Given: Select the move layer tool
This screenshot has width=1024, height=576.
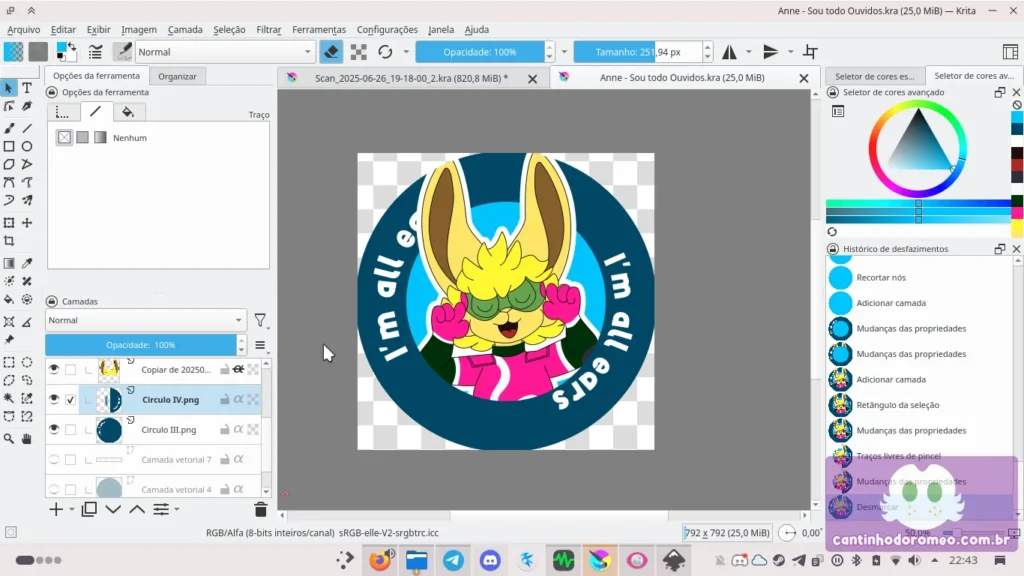Looking at the screenshot, I should point(27,223).
